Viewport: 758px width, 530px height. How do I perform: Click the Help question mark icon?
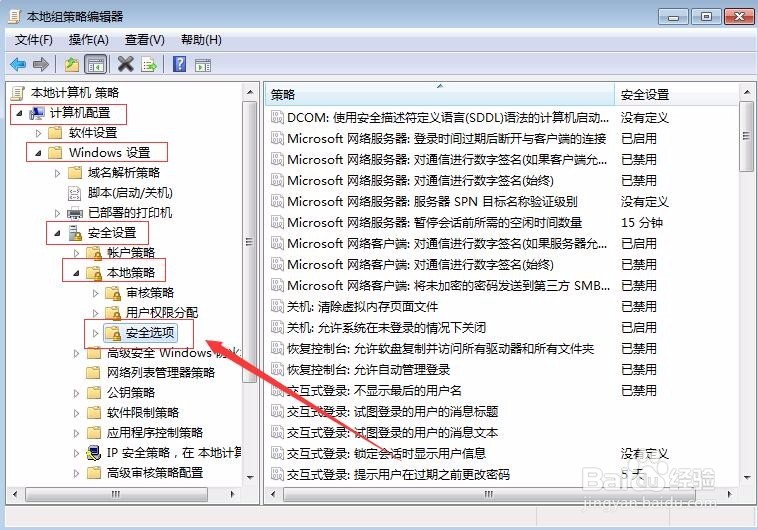[179, 64]
